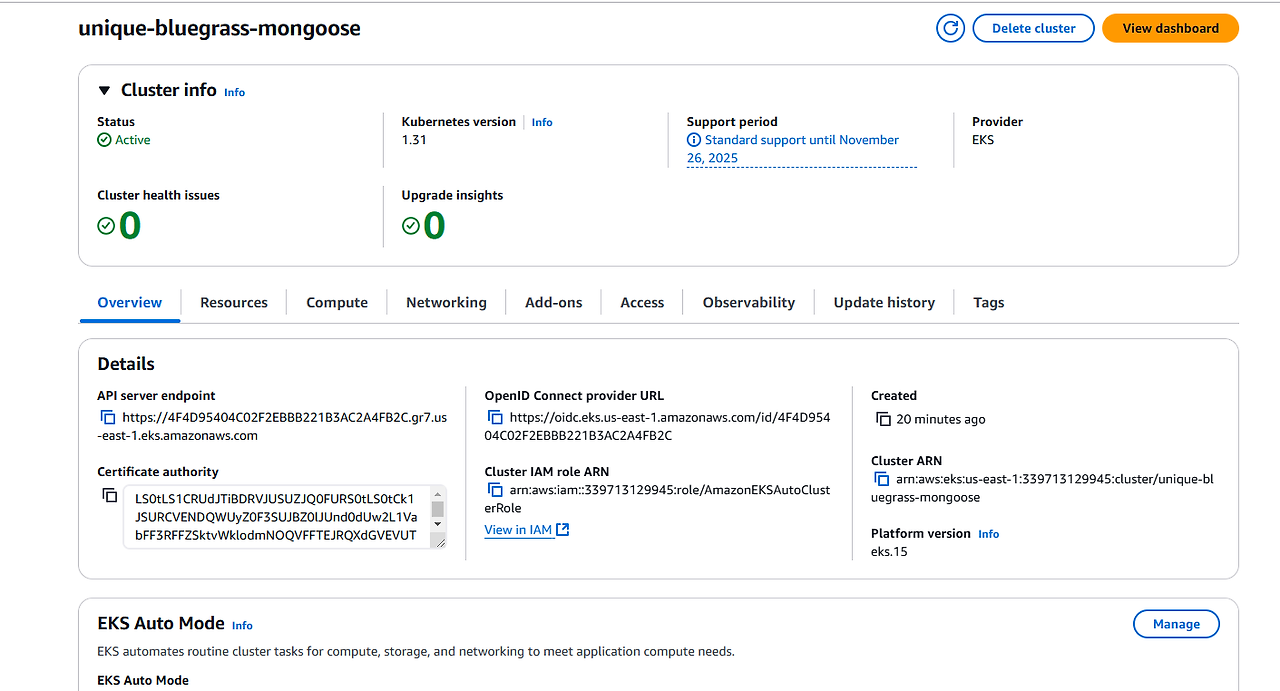Open Standard support until November 26, 2025 link

click(801, 149)
